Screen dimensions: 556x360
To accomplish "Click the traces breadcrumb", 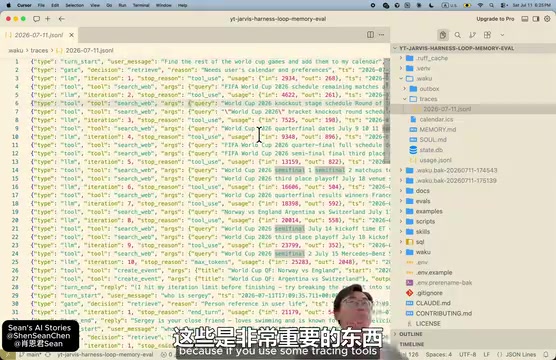I will (39, 50).
